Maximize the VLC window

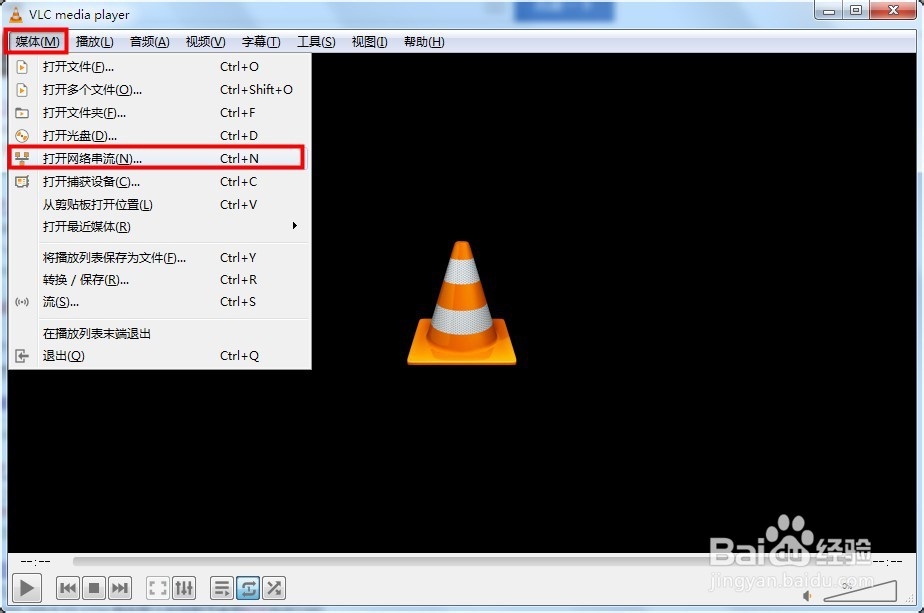(x=856, y=11)
